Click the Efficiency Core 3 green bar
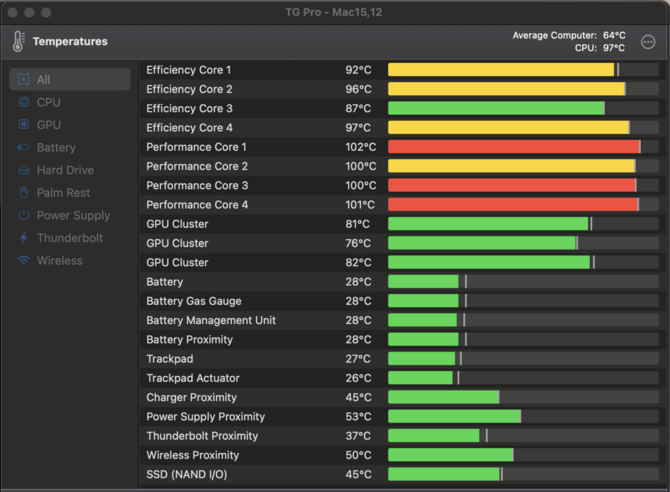This screenshot has height=492, width=670. pos(496,108)
